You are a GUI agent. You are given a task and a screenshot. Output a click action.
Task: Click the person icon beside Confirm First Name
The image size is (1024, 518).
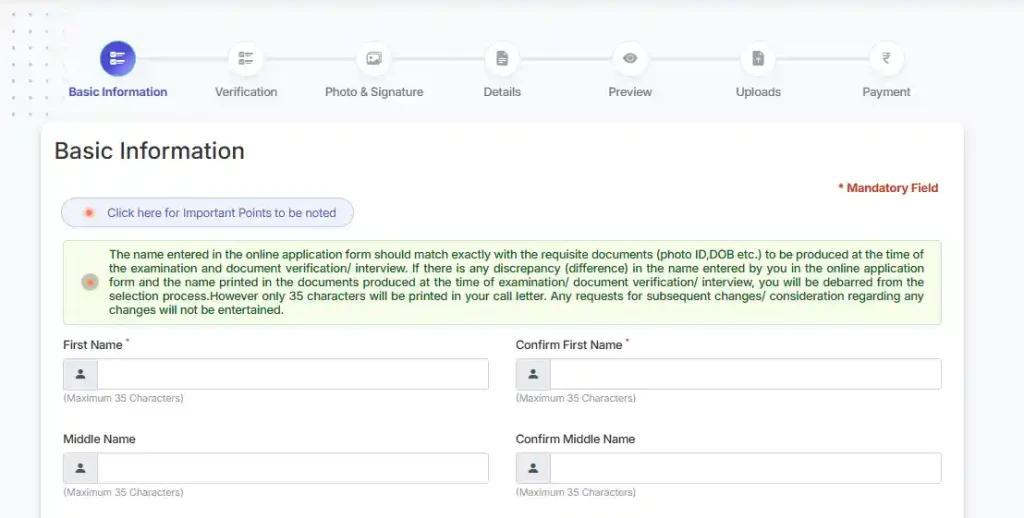tap(533, 374)
